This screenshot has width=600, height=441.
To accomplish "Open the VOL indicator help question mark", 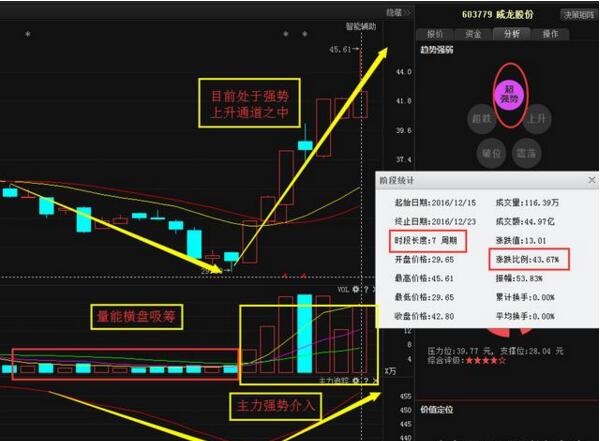I will (366, 289).
